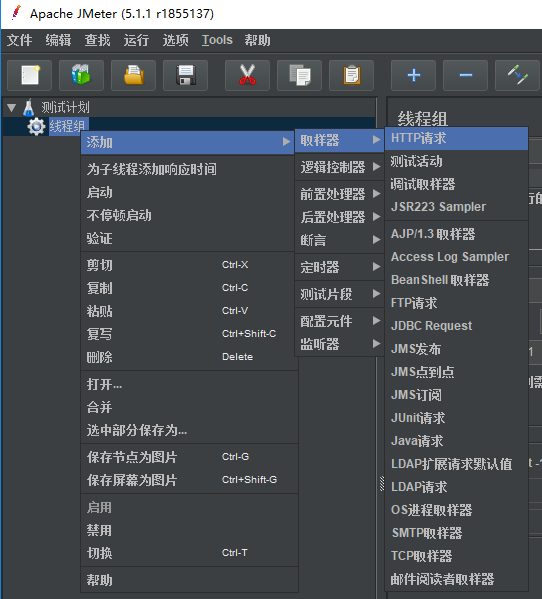Click the Toggle toolbar icon with arrows
542x599 pixels.
coord(517,75)
